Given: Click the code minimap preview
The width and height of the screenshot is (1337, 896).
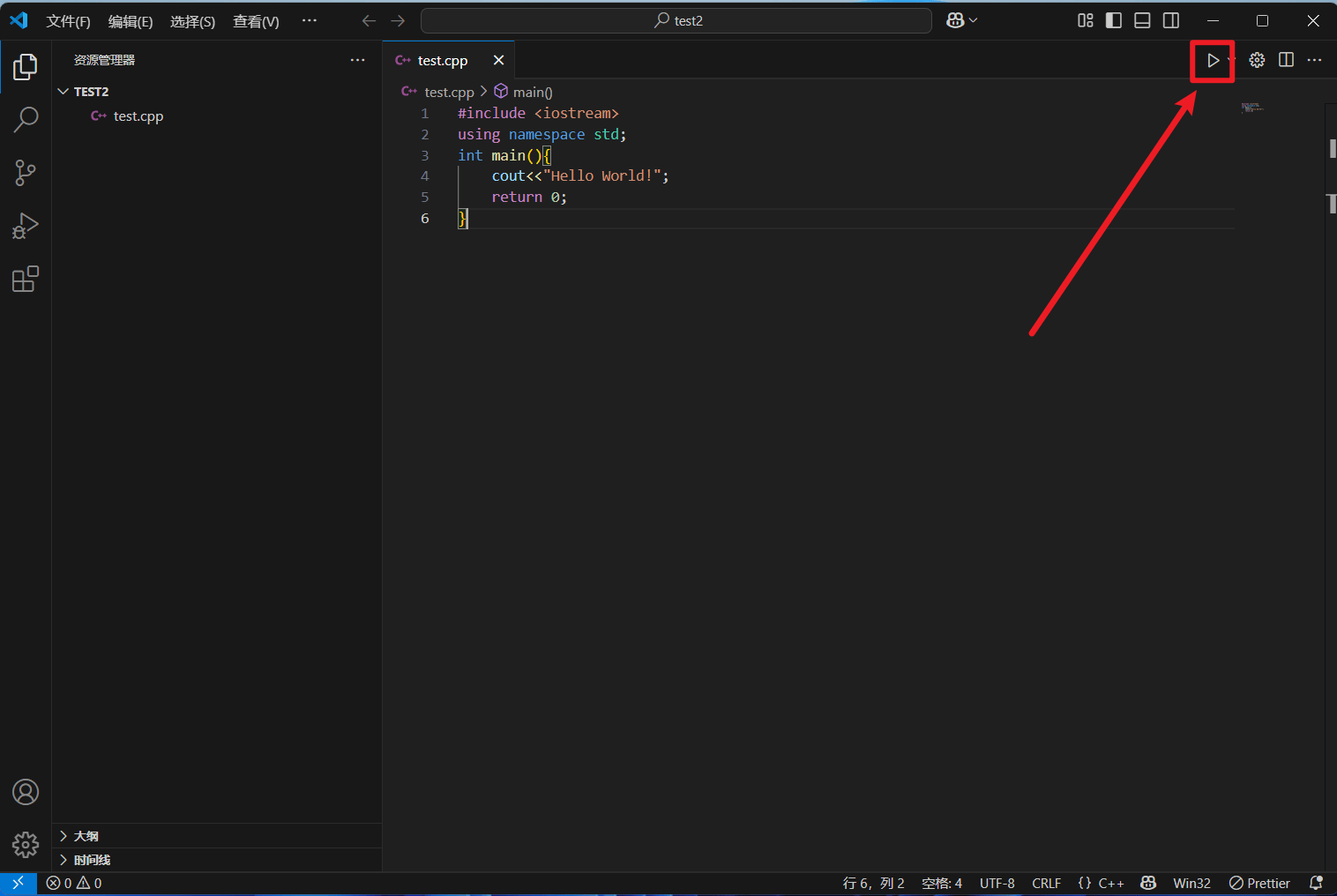Looking at the screenshot, I should coord(1252,108).
